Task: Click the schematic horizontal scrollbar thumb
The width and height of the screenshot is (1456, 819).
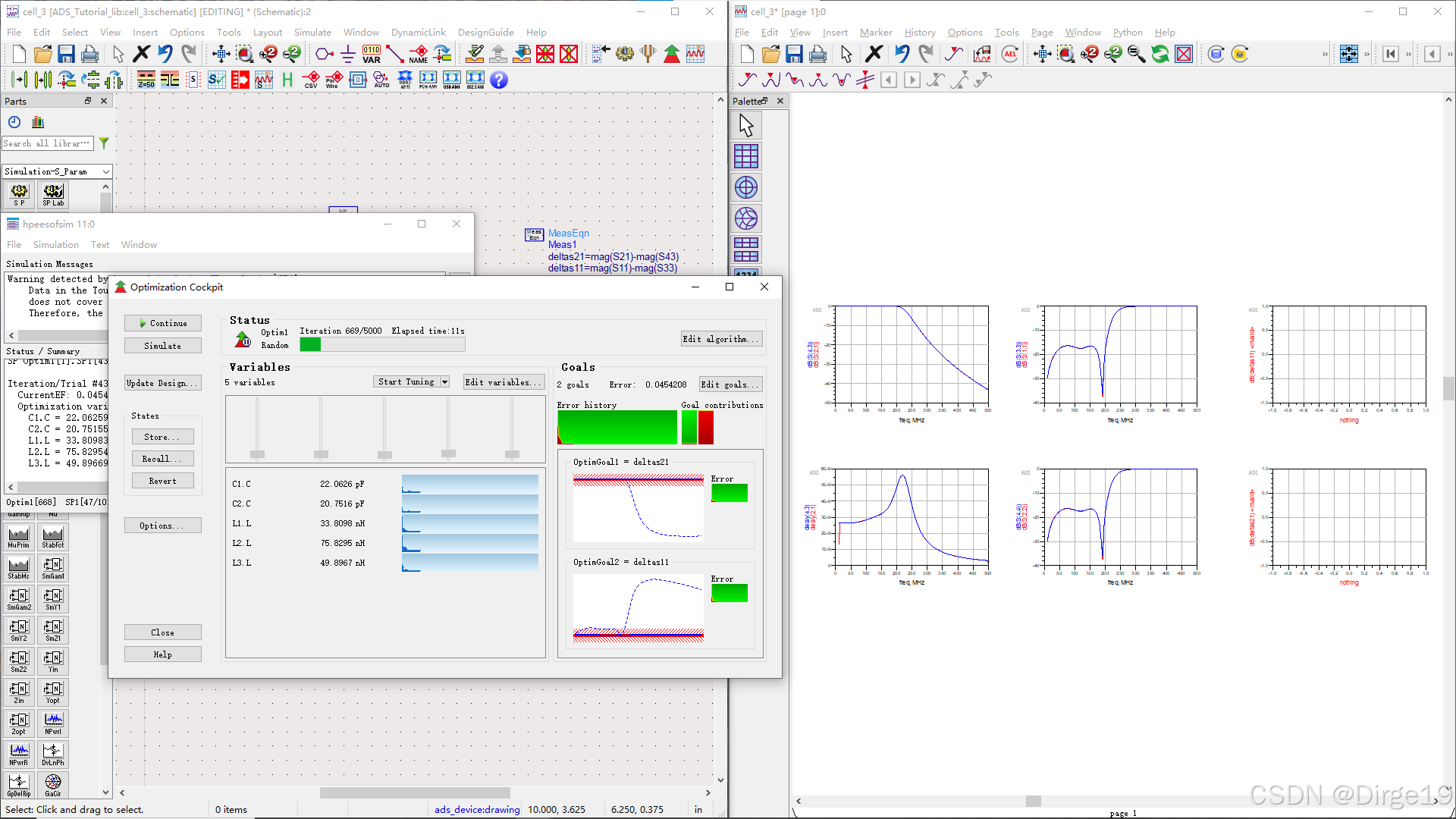Action: 415,793
